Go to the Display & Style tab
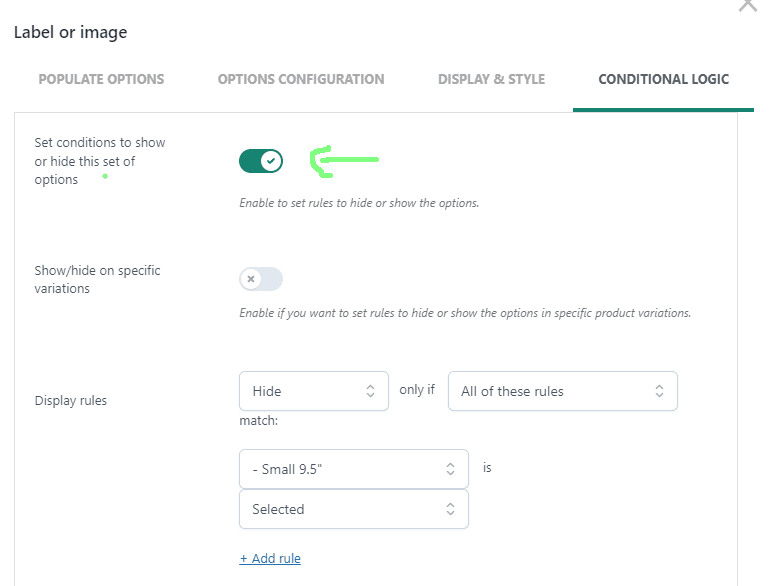773x586 pixels. point(492,79)
